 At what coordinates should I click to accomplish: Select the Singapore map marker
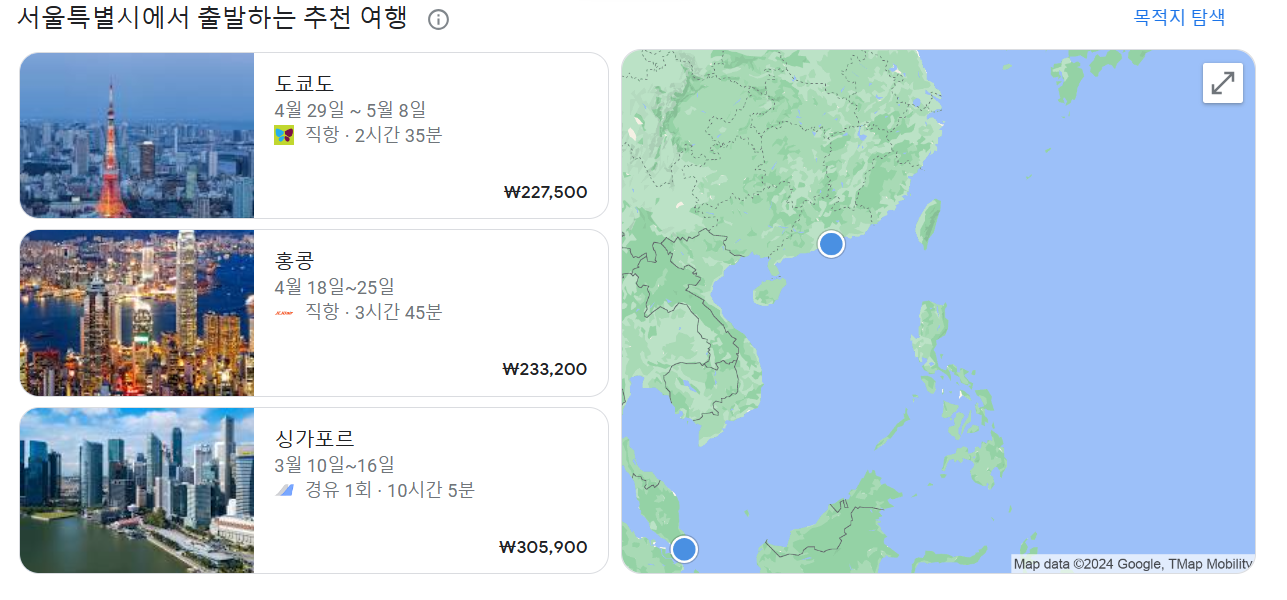click(x=684, y=548)
